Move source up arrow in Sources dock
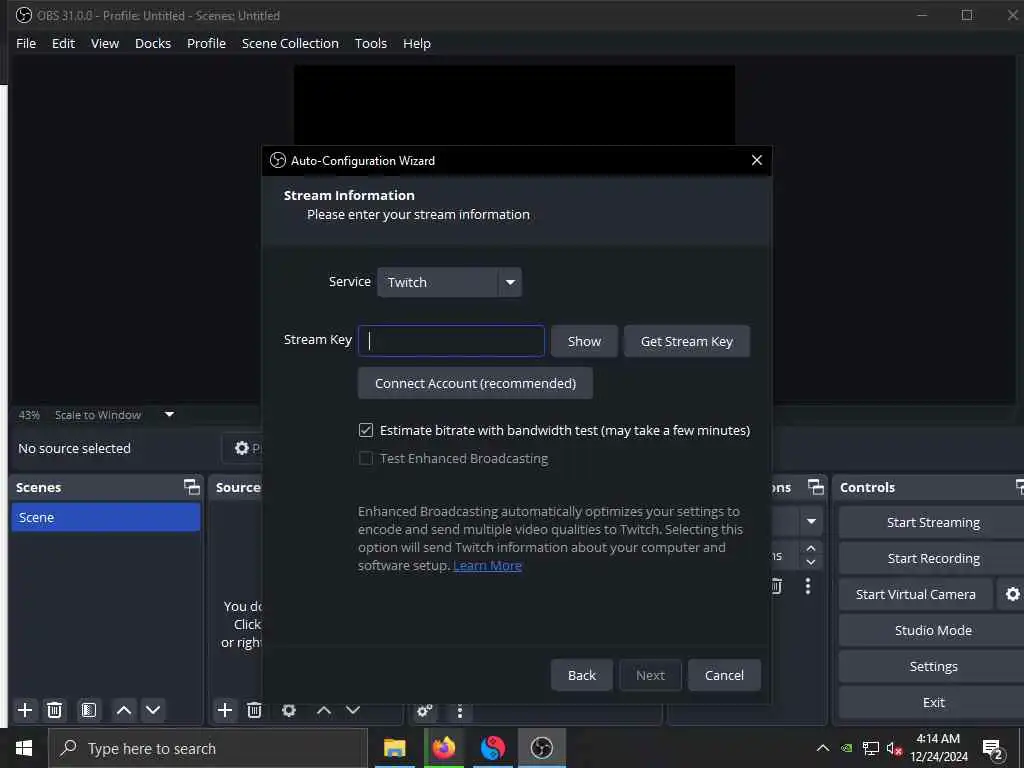Viewport: 1024px width, 768px height. tap(324, 710)
